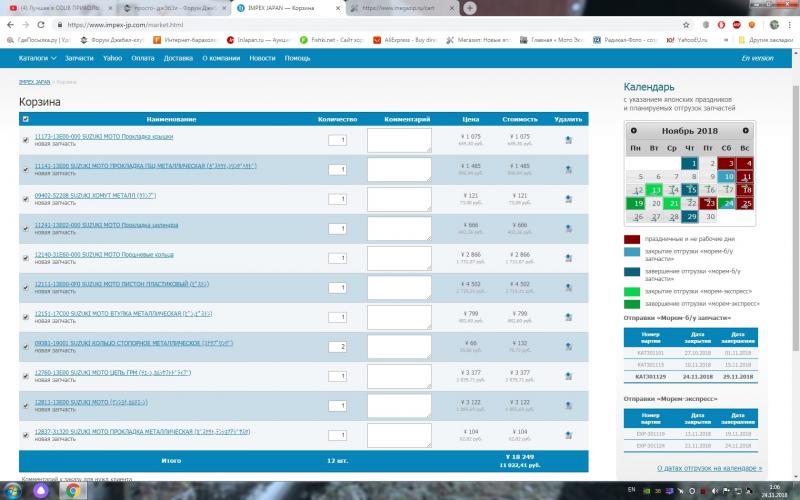
Task: Click the 'О датах отгрузок на календаре' link
Action: coord(709,467)
